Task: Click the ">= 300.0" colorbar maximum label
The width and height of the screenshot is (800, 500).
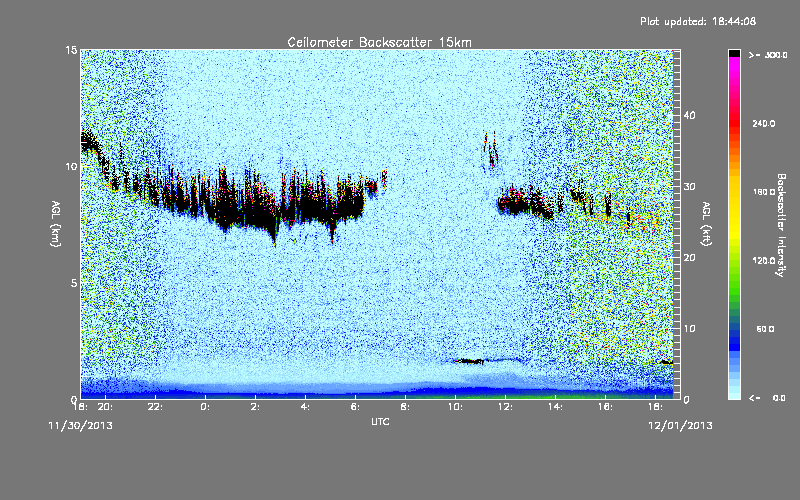Action: pos(768,55)
